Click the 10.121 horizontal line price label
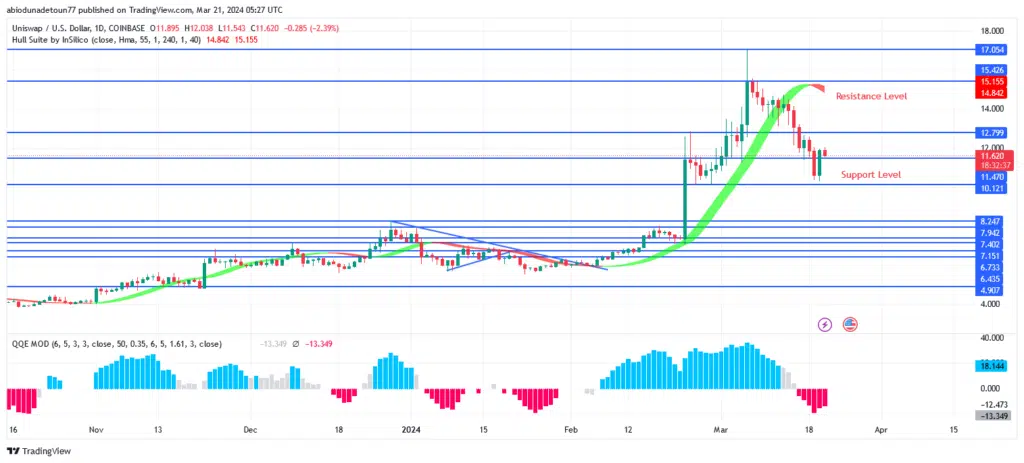This screenshot has height=463, width=1024. [x=993, y=188]
